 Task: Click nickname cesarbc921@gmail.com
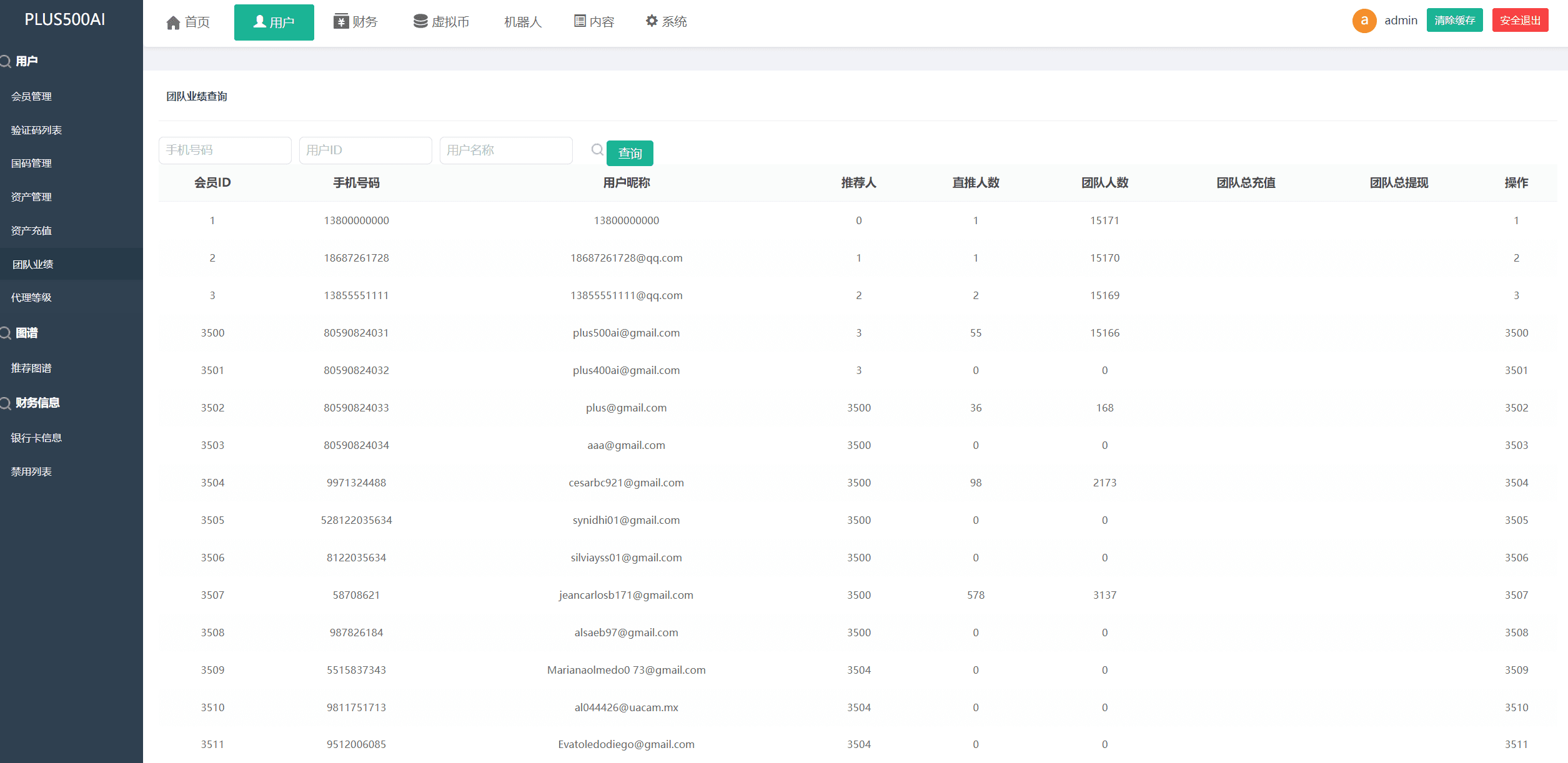626,483
